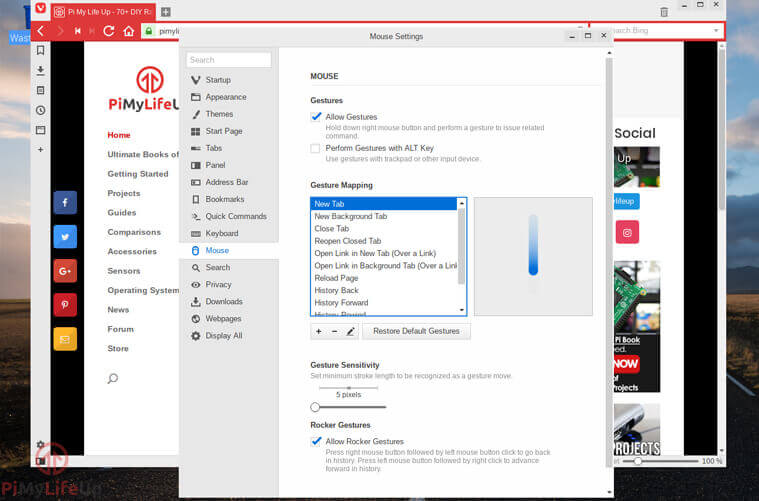Reload the page with the reload icon
The height and width of the screenshot is (501, 759).
click(x=109, y=31)
